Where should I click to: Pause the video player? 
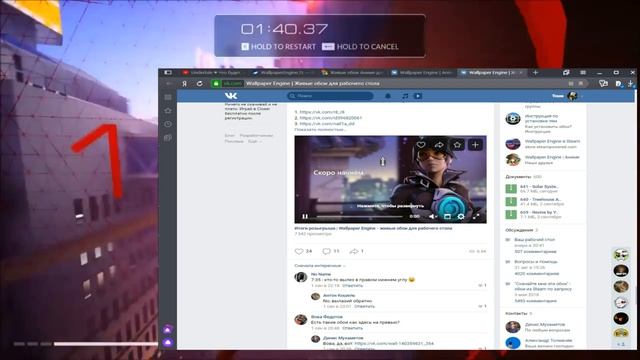[x=305, y=216]
